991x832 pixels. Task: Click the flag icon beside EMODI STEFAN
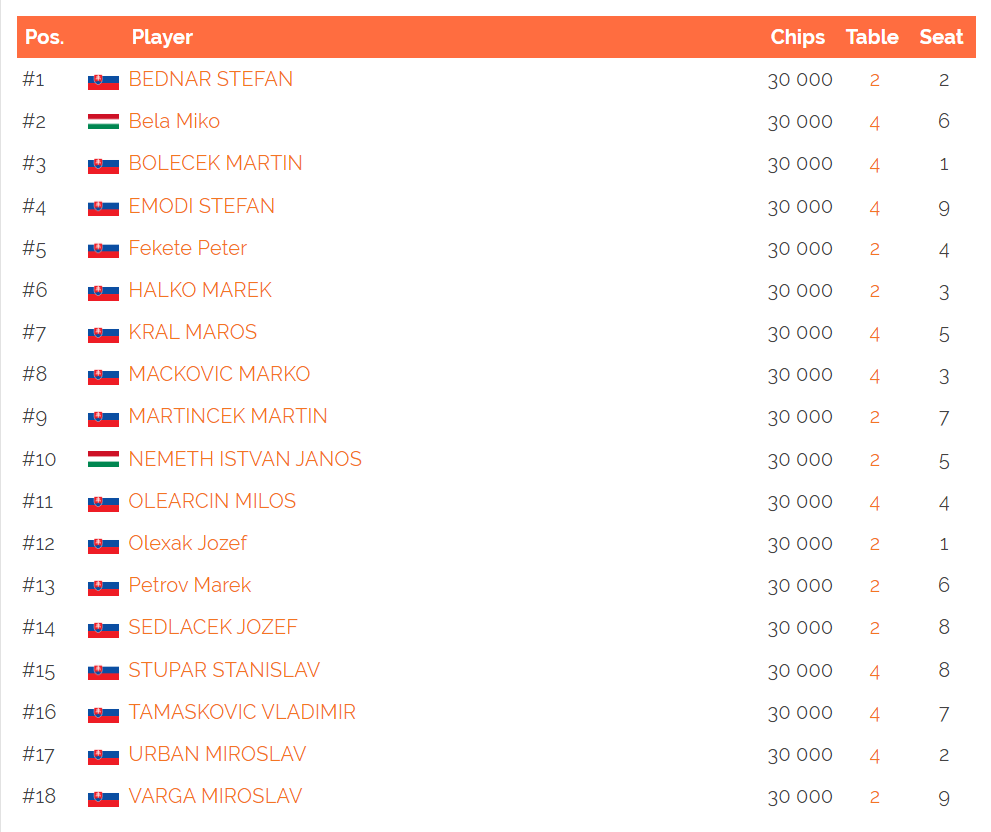[x=104, y=208]
